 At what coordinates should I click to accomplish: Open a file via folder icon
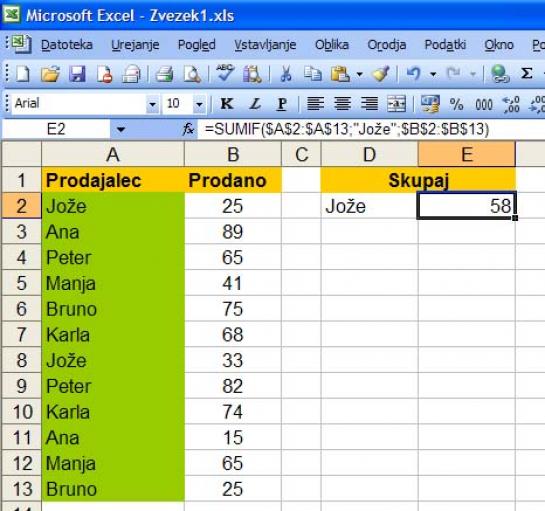tap(50, 74)
